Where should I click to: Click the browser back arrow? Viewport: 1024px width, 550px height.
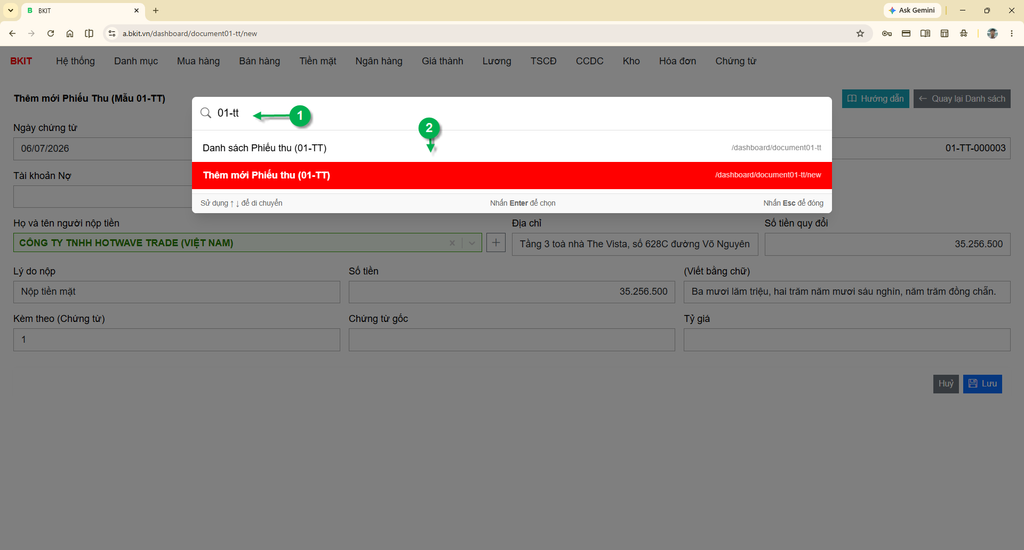click(x=12, y=33)
